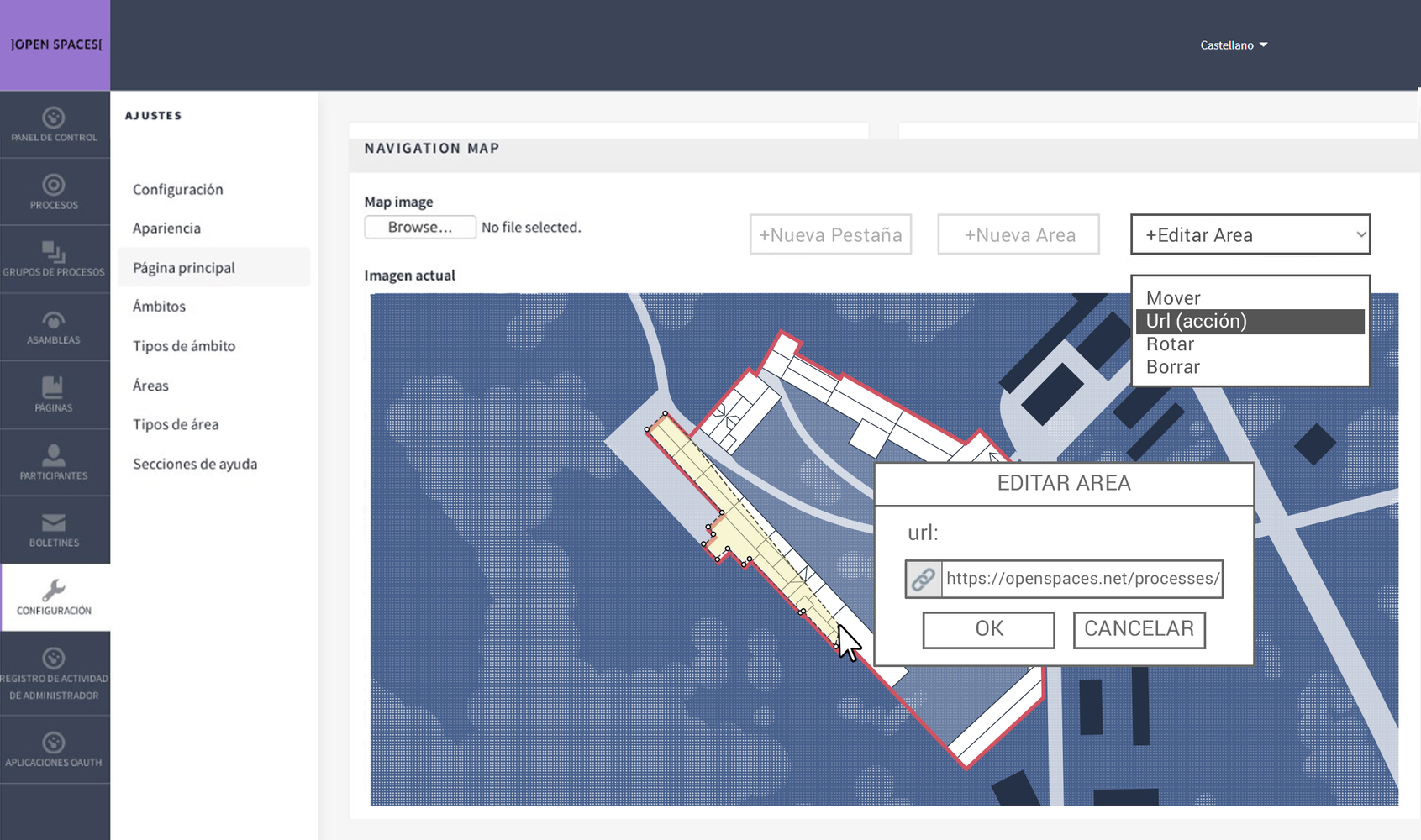Click into the url text field
This screenshot has height=840, width=1421.
pos(1082,579)
